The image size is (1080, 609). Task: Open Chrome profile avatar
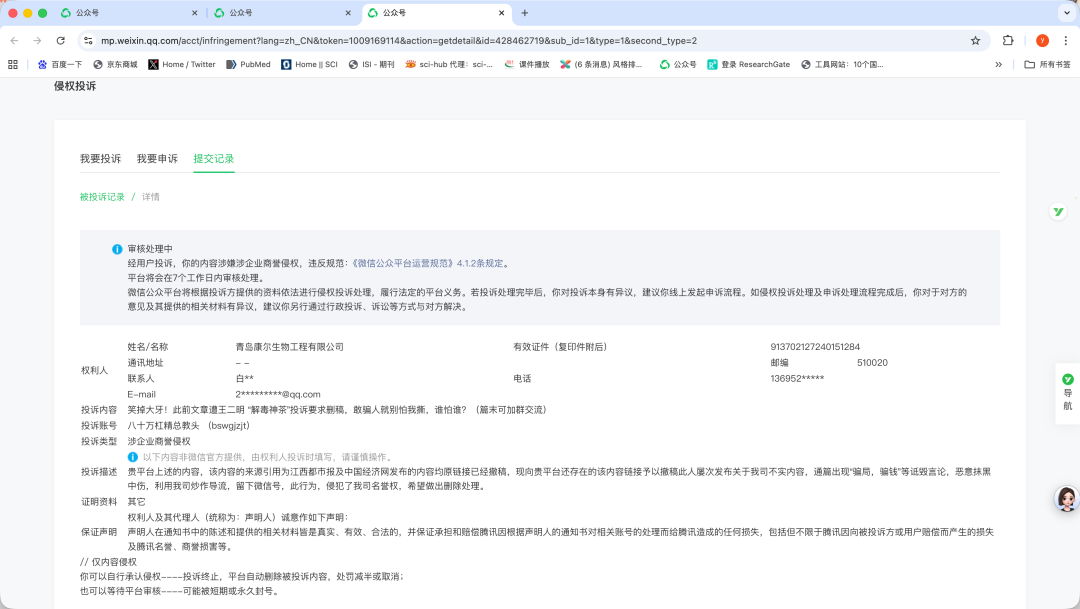point(1042,41)
